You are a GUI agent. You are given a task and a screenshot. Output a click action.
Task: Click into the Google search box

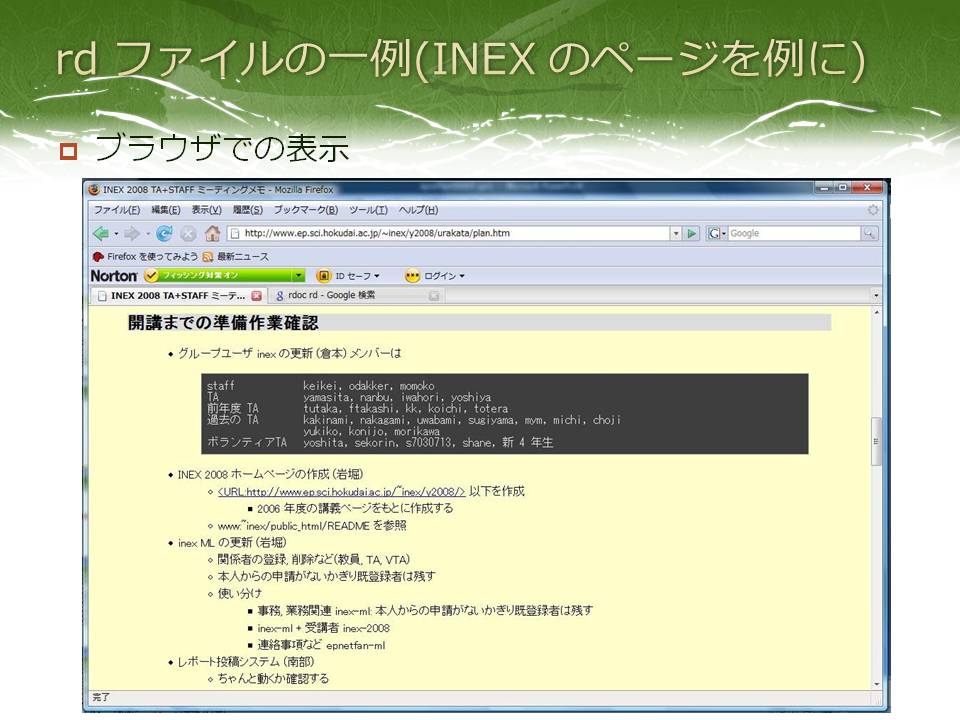[x=795, y=233]
